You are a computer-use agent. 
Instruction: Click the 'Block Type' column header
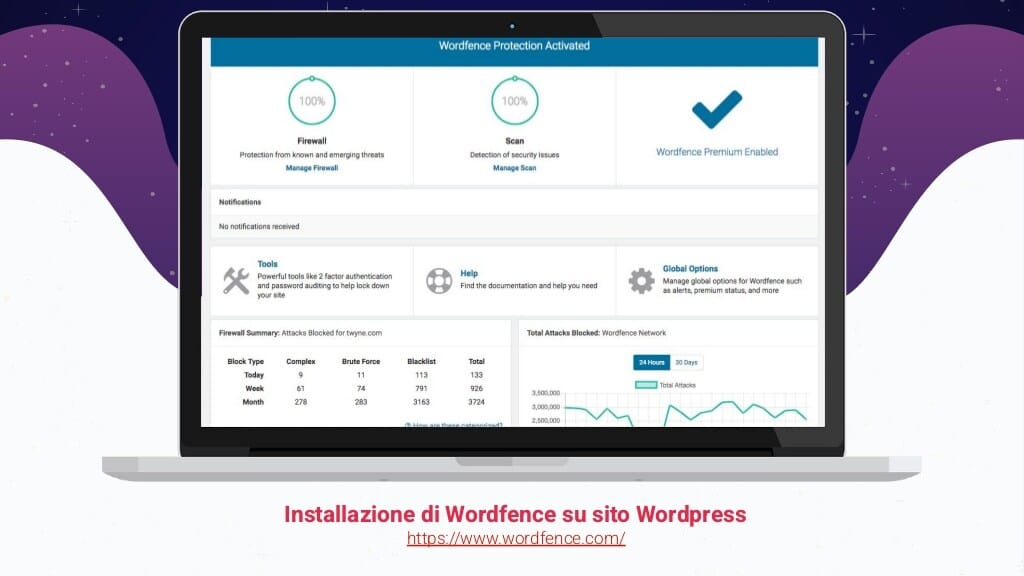click(246, 361)
